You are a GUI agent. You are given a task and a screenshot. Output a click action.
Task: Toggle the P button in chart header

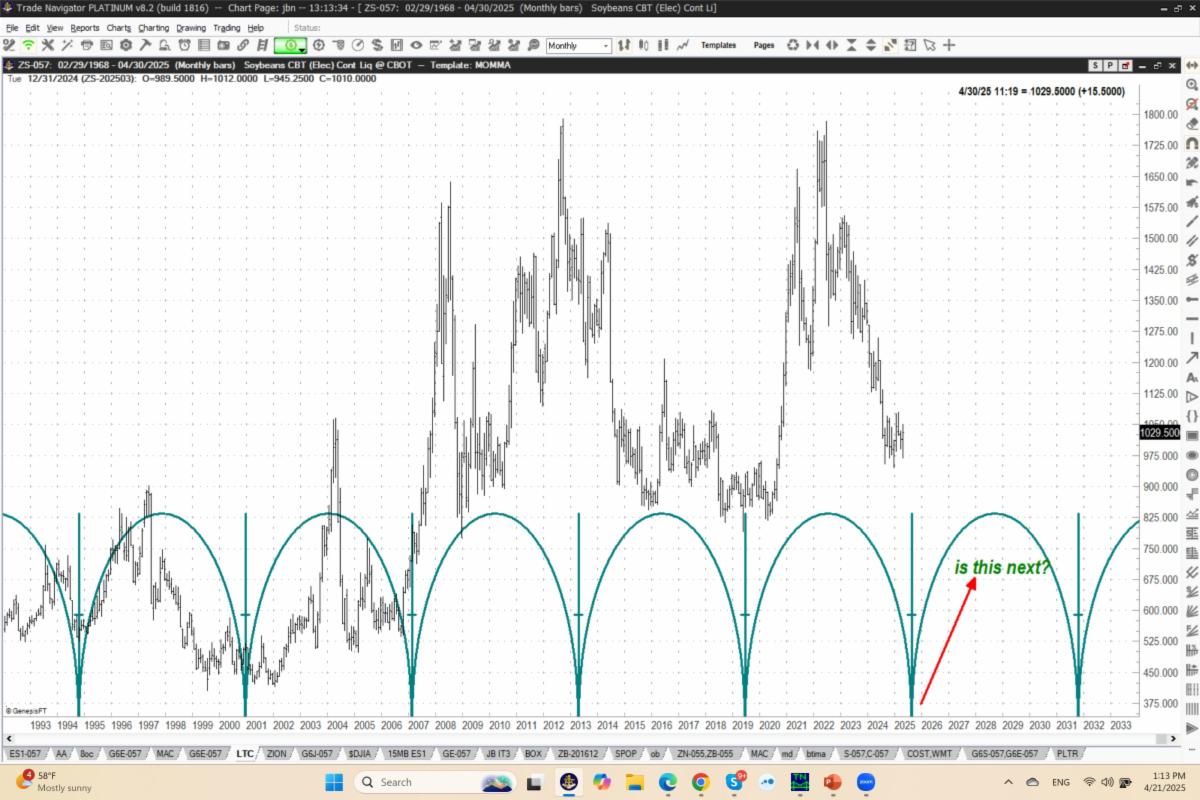click(1110, 65)
